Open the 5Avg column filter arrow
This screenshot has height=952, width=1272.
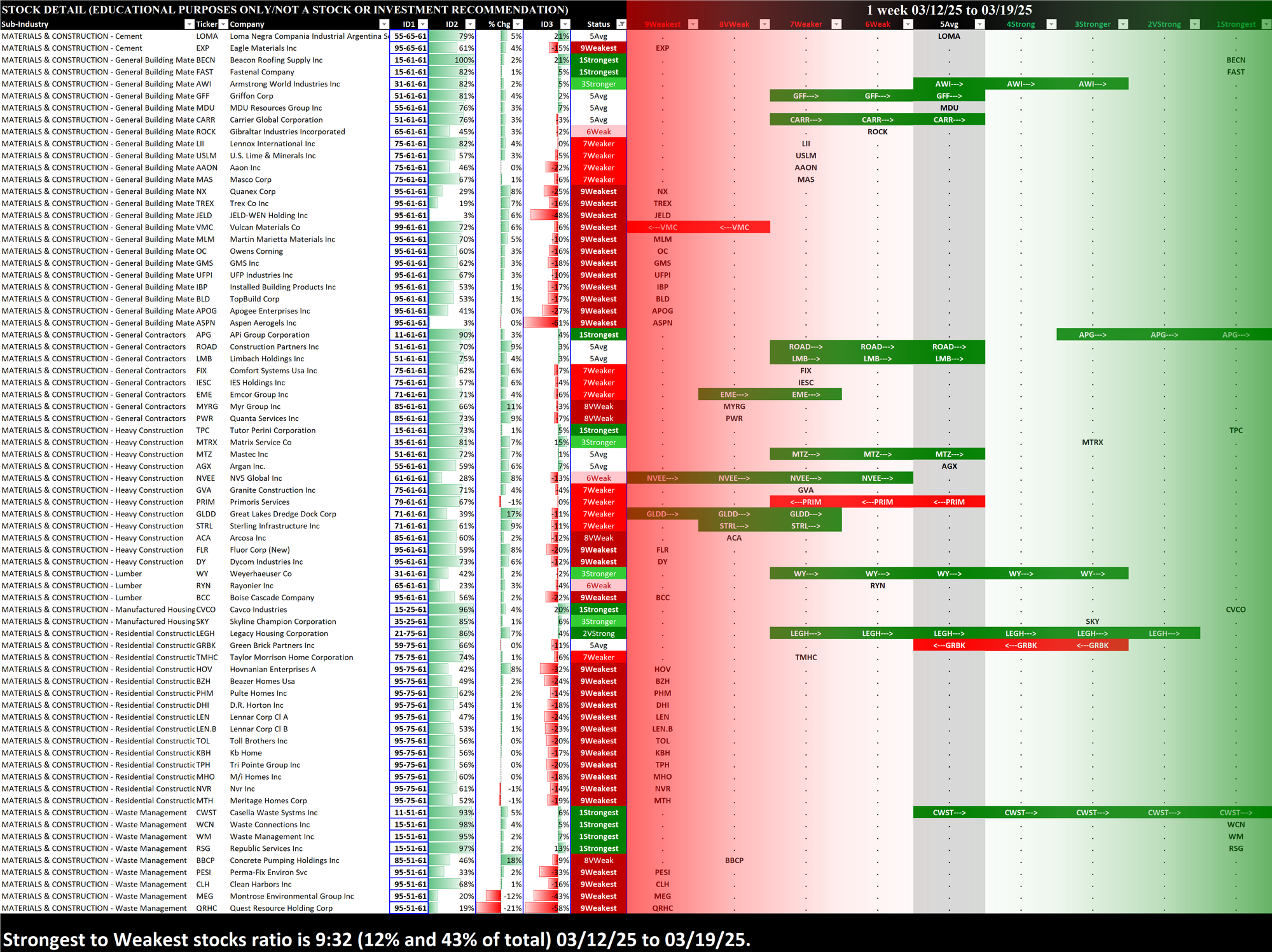[979, 24]
